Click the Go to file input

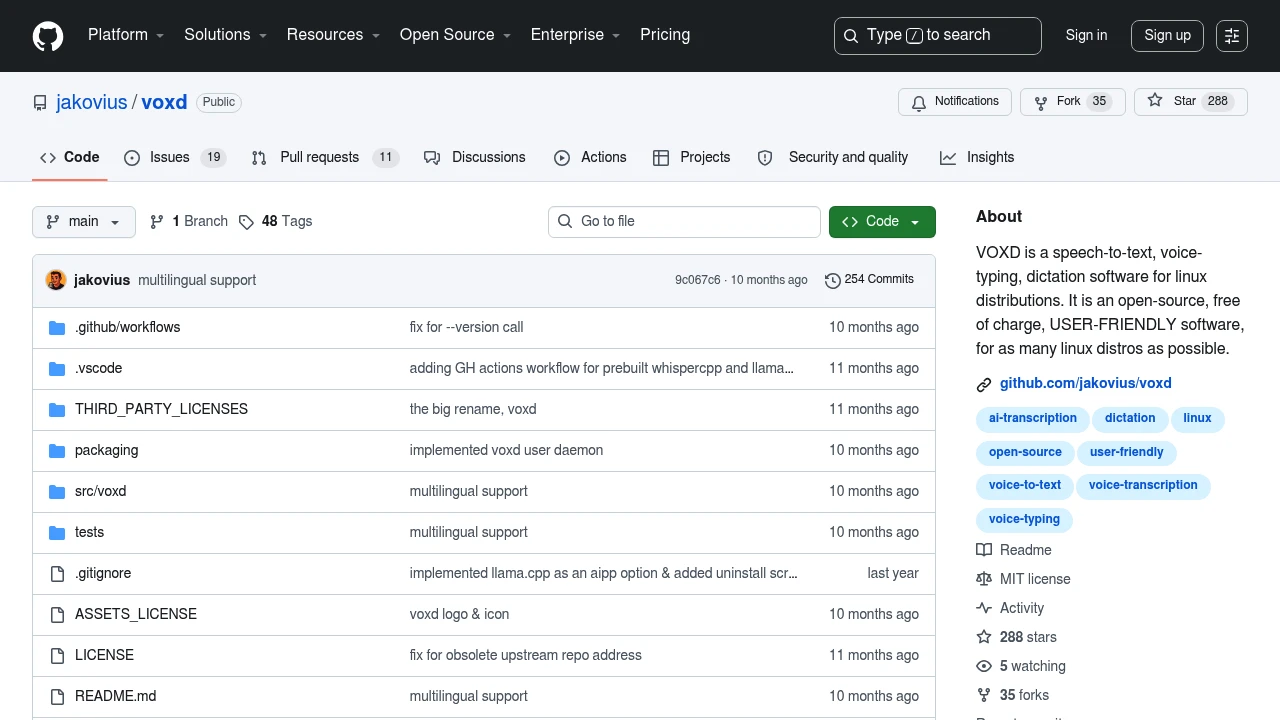[684, 222]
